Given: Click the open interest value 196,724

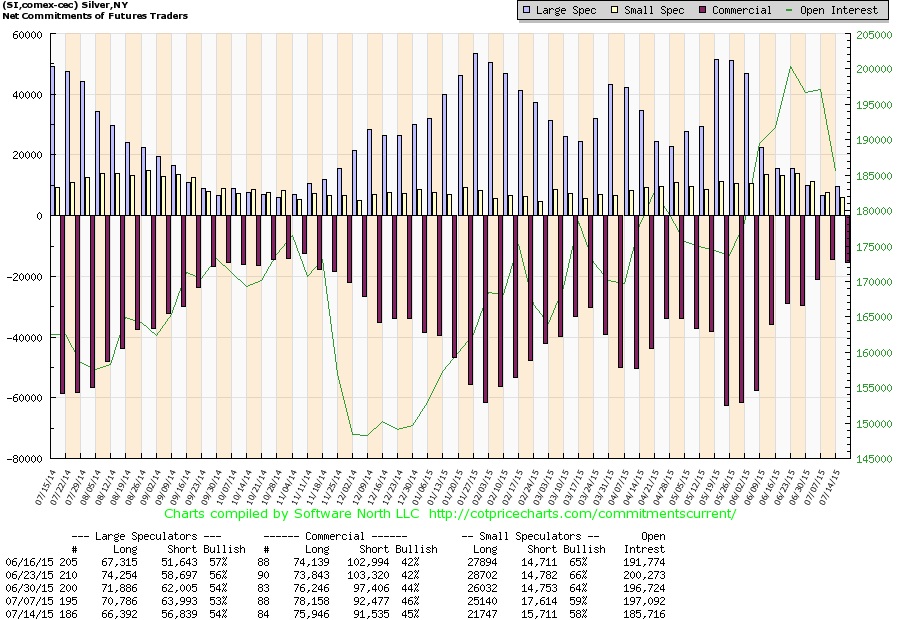Looking at the screenshot, I should coord(644,588).
